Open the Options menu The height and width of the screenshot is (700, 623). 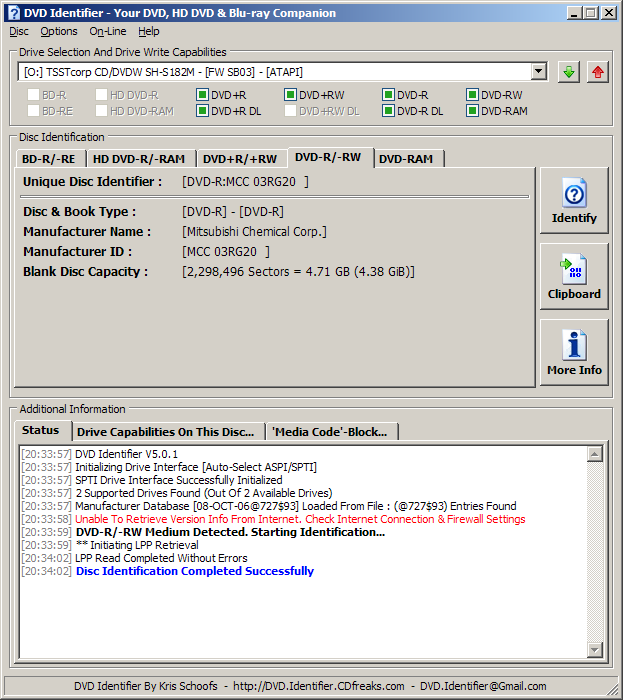point(59,32)
